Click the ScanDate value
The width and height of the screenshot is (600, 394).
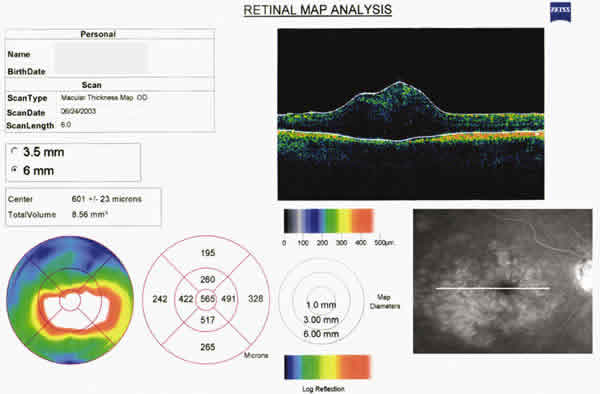pos(78,111)
